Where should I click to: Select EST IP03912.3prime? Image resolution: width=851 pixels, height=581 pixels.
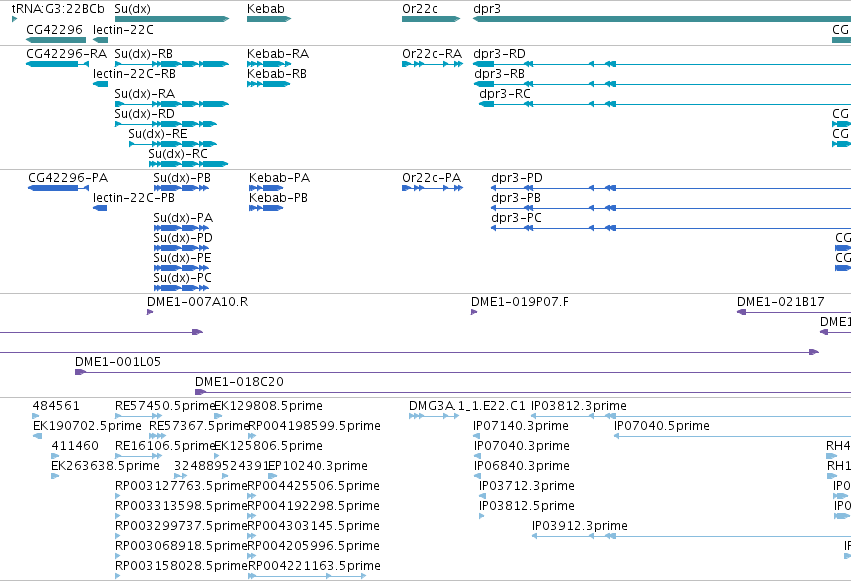(x=691, y=537)
